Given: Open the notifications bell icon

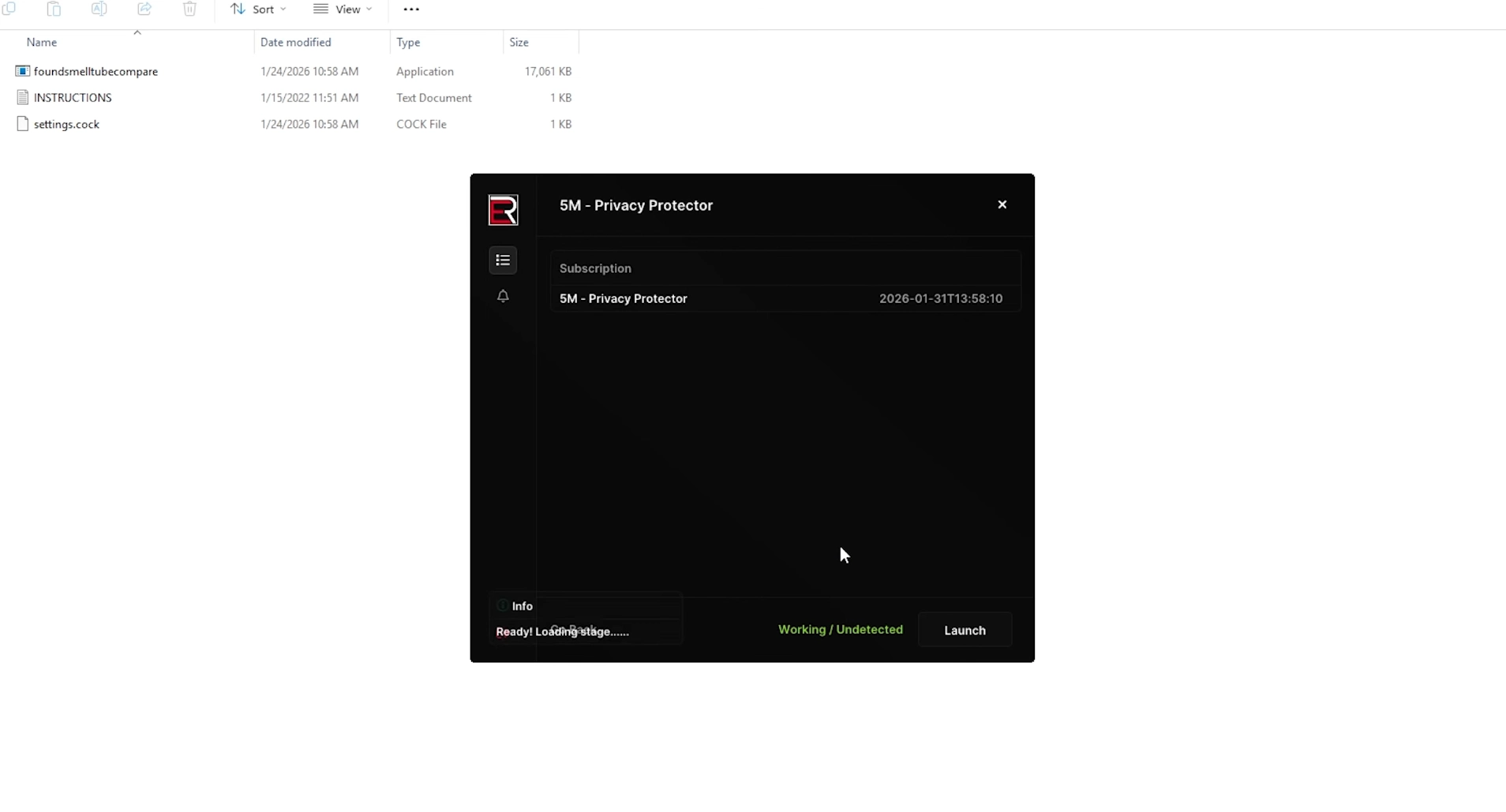Looking at the screenshot, I should (503, 296).
